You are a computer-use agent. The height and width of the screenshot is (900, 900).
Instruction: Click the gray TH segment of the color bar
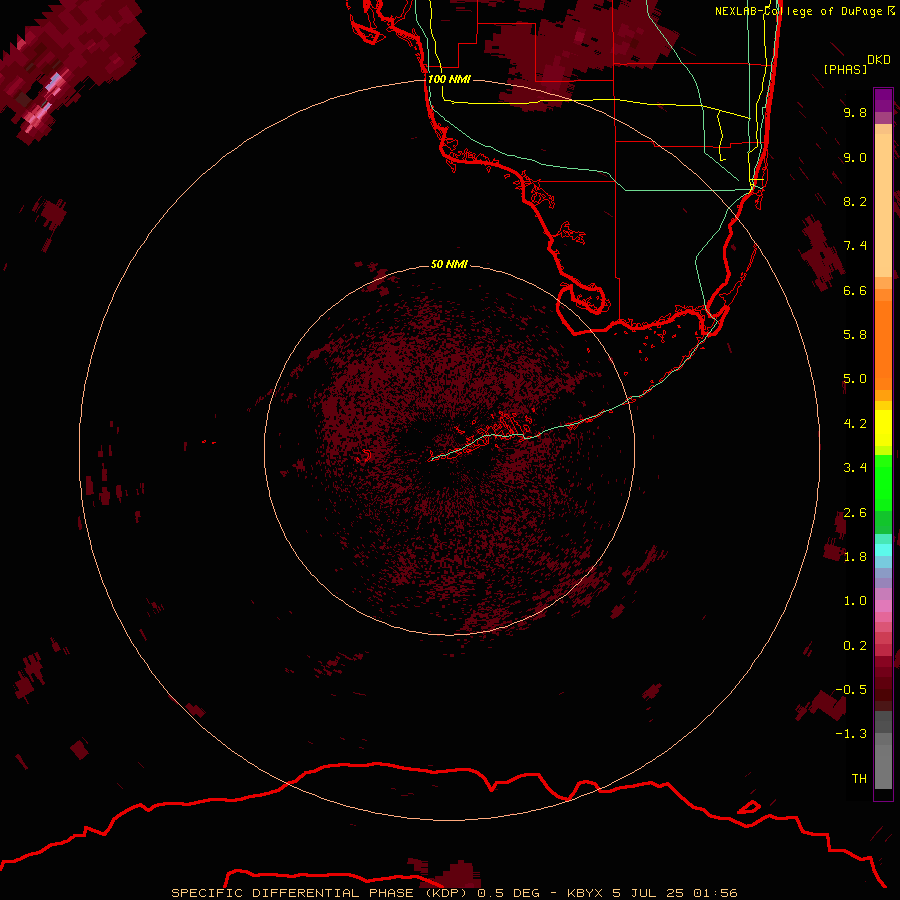click(883, 766)
